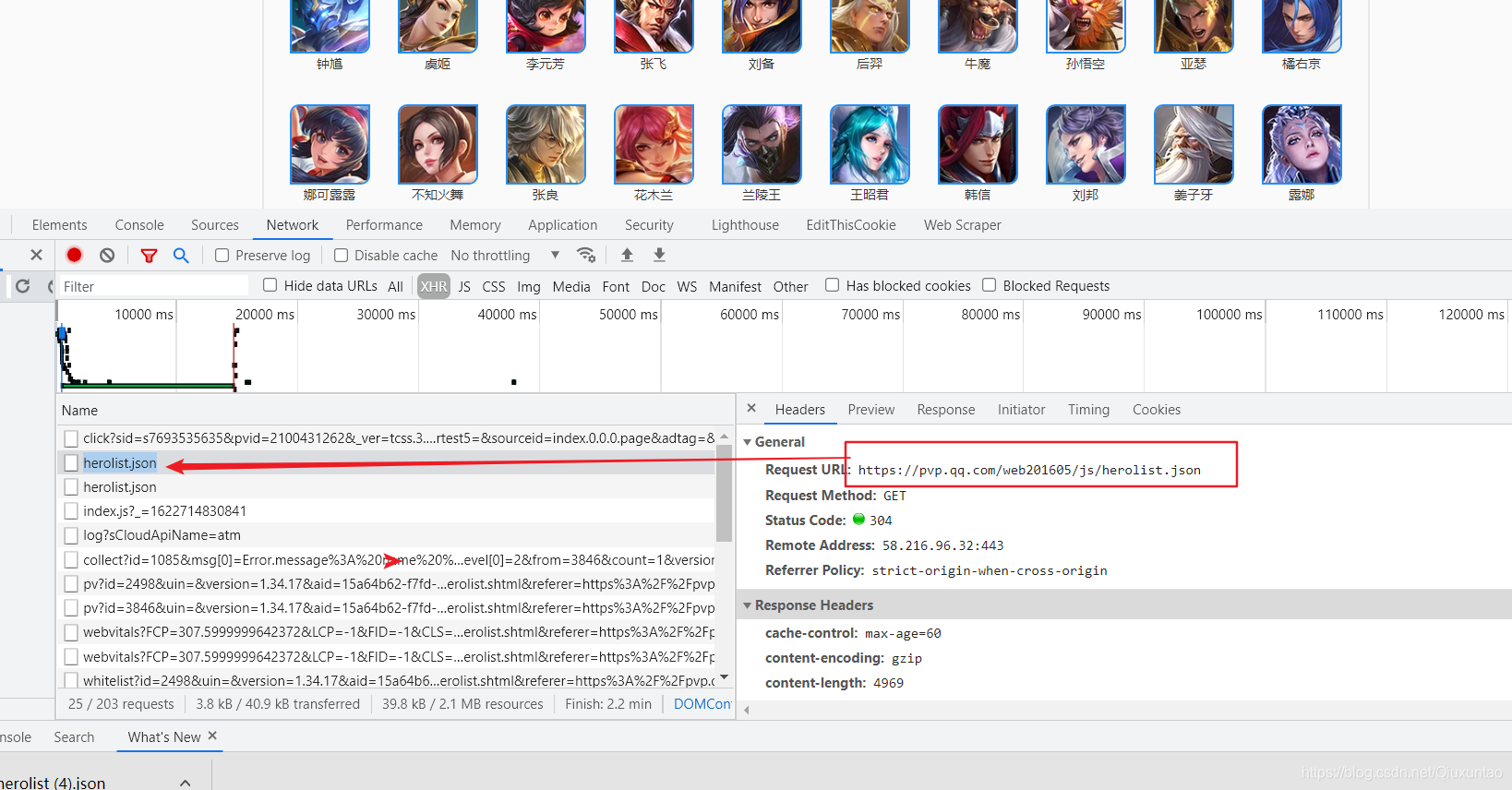
Task: Open network search (magnifier icon)
Action: point(181,255)
